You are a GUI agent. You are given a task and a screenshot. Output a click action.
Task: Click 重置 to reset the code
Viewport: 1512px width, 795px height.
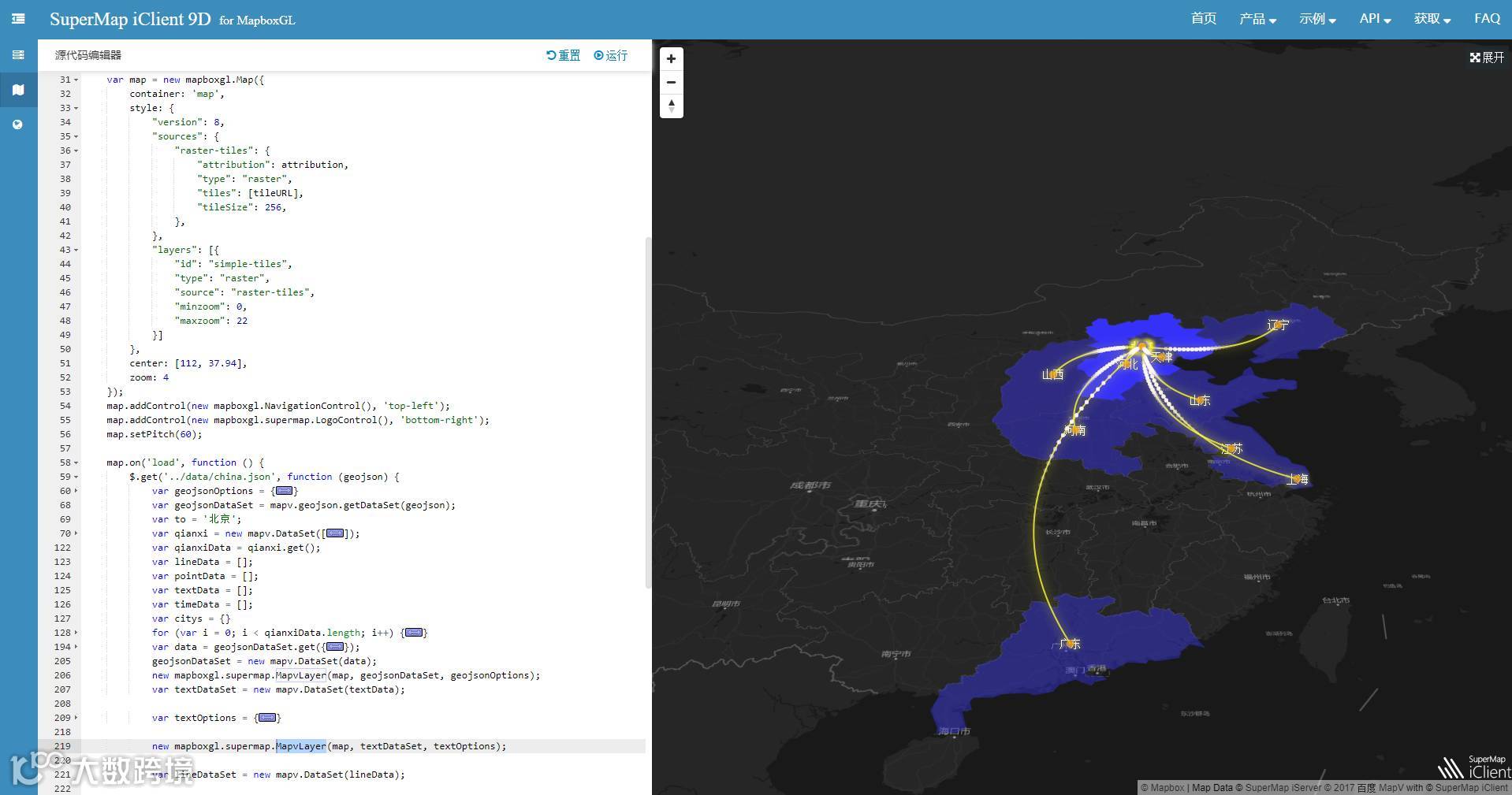563,55
